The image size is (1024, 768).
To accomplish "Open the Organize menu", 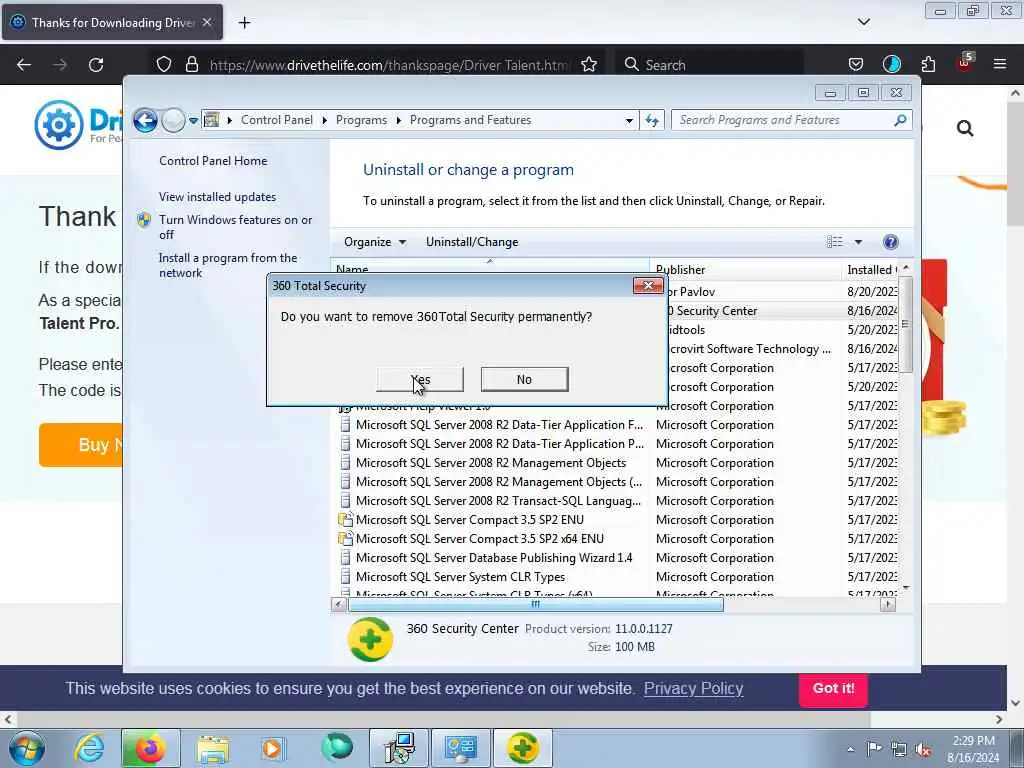I will pos(375,242).
